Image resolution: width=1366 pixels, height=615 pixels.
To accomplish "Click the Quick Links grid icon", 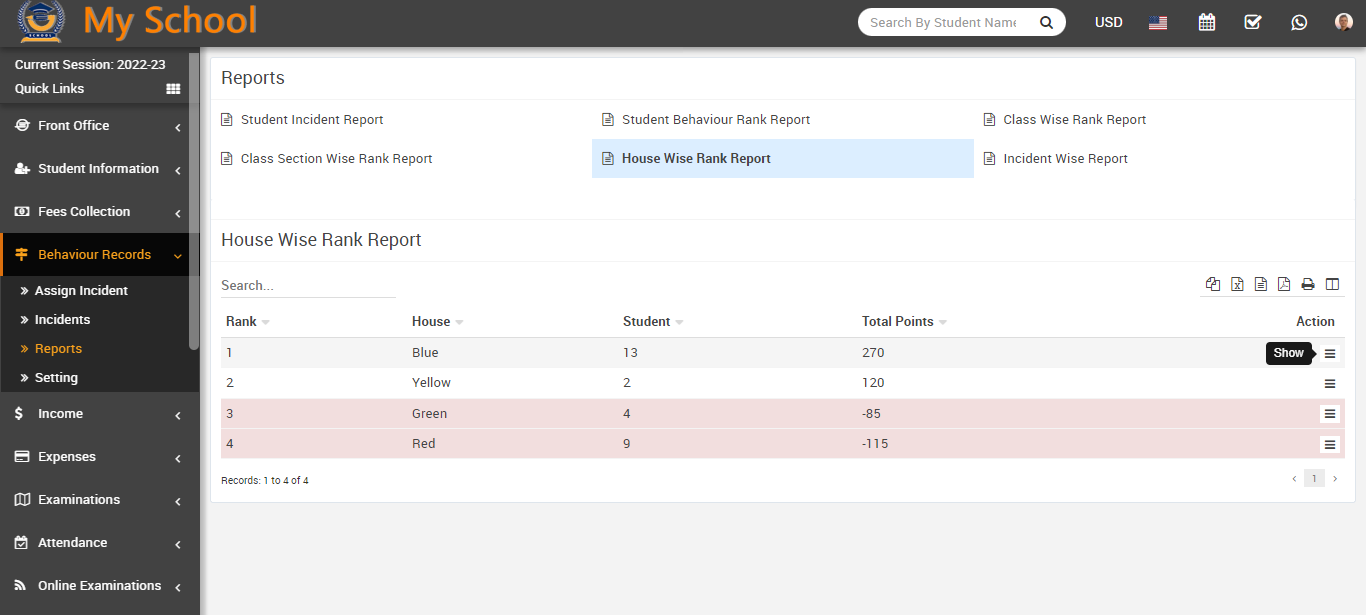I will pyautogui.click(x=173, y=89).
